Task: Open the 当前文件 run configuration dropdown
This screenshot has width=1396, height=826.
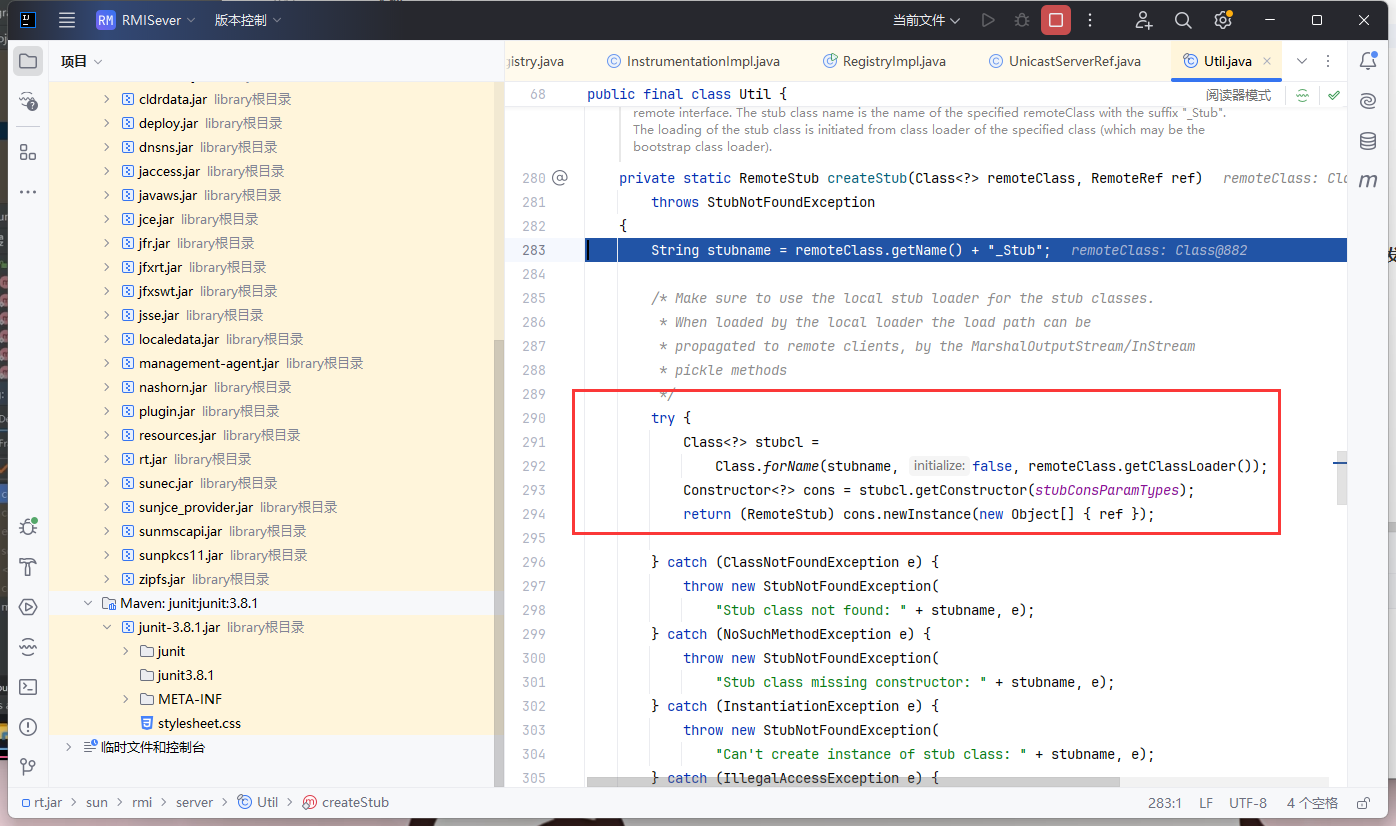Action: 926,20
